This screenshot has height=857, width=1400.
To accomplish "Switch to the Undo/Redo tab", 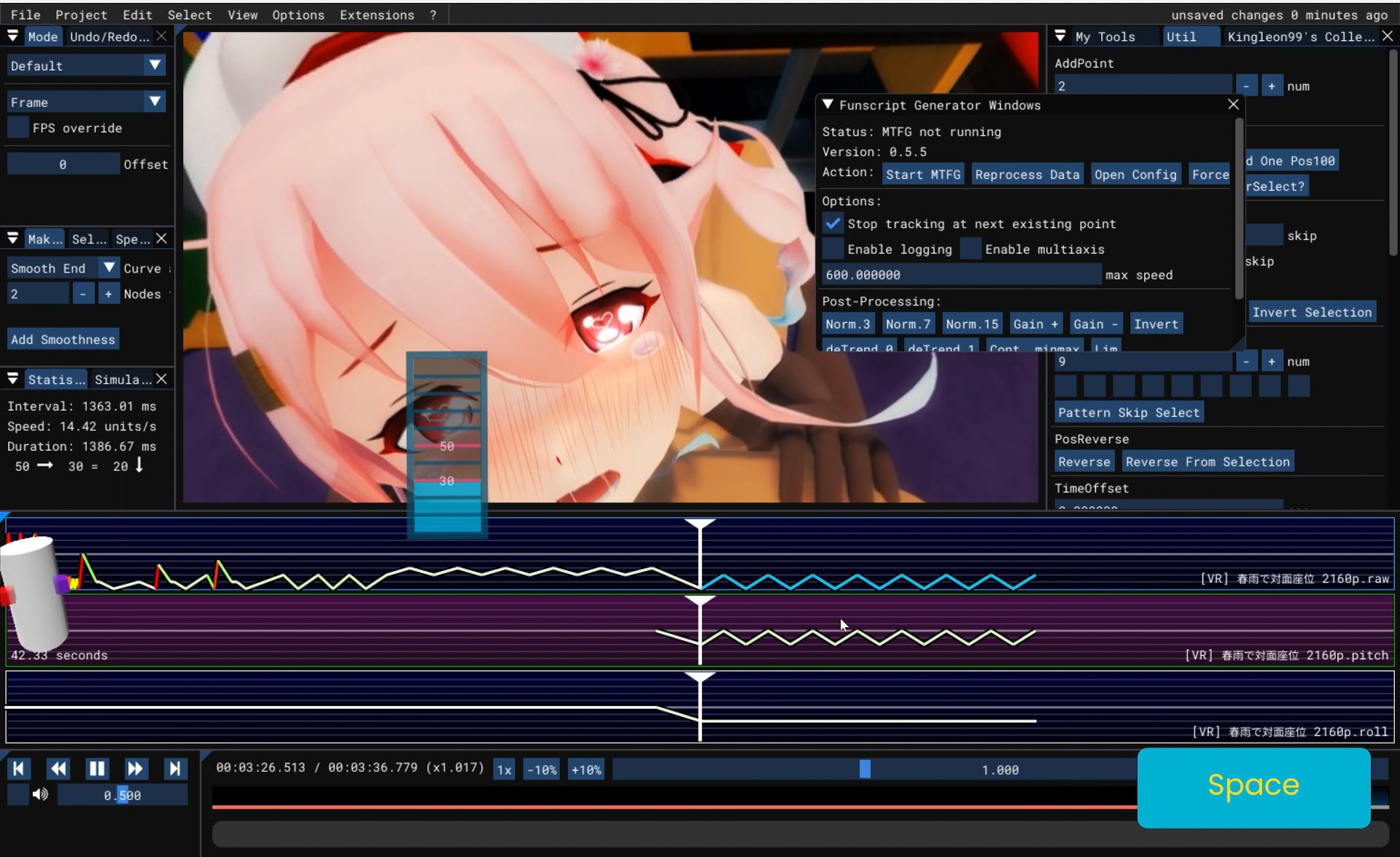I will (x=109, y=36).
